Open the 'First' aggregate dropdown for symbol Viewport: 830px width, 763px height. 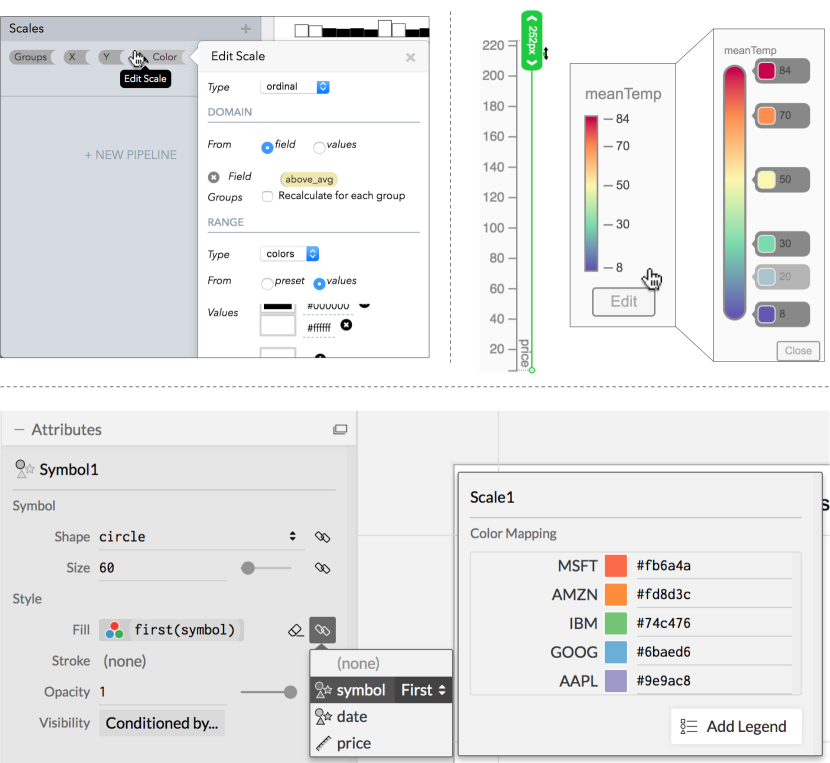tap(423, 690)
